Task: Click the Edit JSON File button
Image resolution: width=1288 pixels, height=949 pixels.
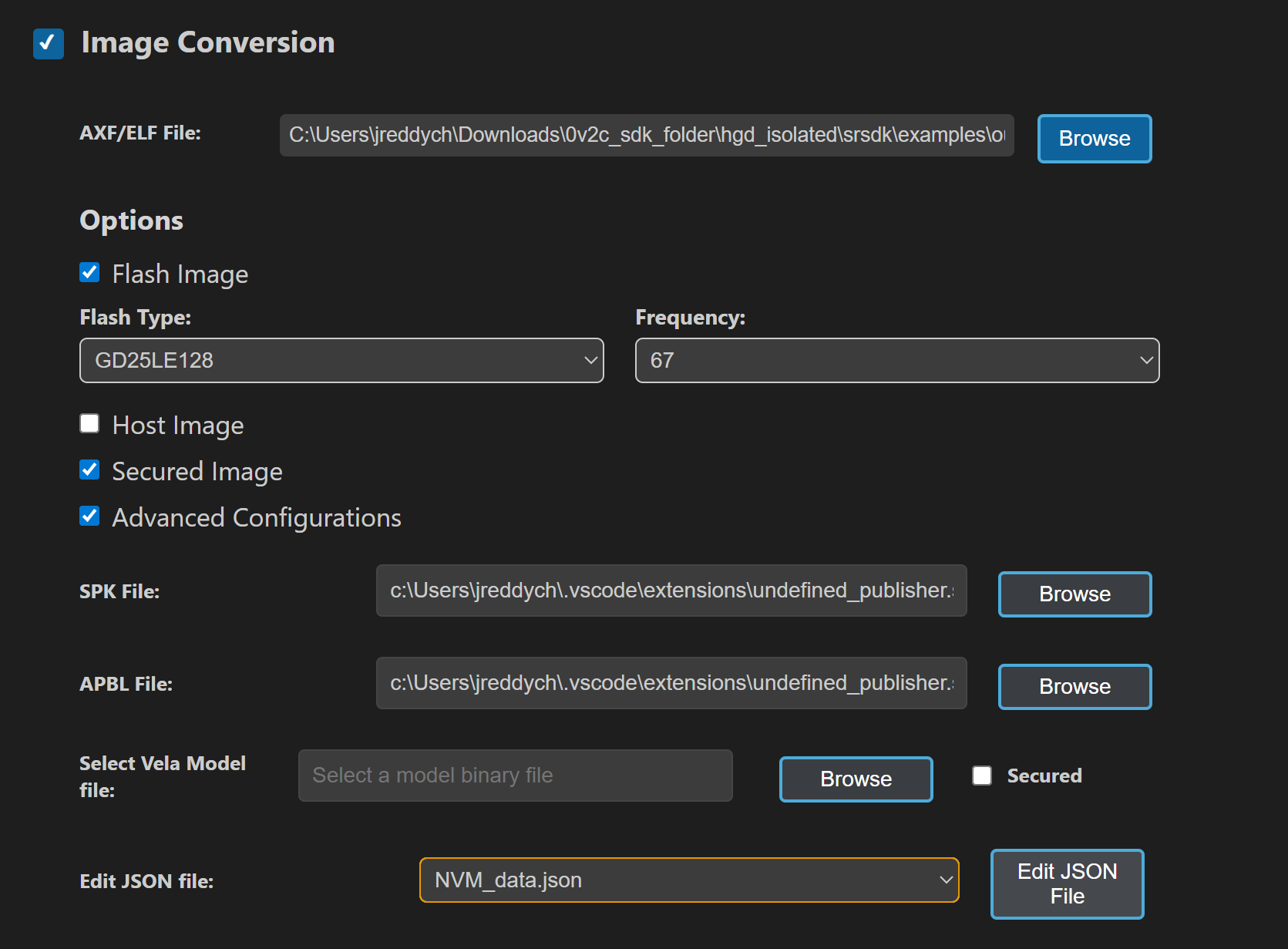Action: click(1067, 883)
